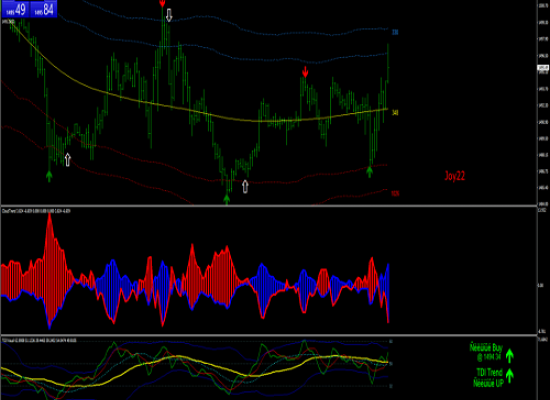Select the red Joy22 text label
The width and height of the screenshot is (550, 400).
(455, 175)
